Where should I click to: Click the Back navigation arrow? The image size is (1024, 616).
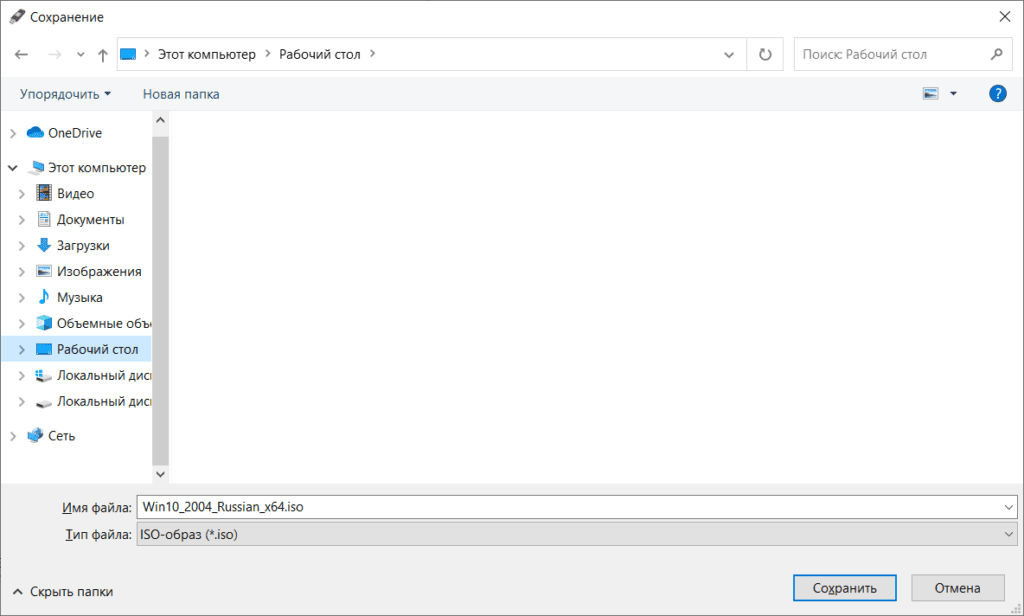click(x=22, y=54)
